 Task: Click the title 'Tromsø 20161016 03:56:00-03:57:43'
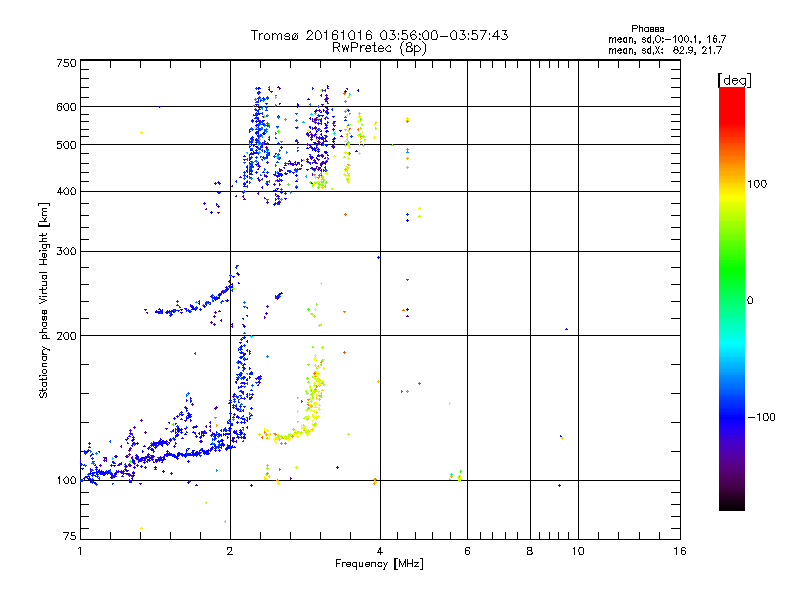coord(379,35)
